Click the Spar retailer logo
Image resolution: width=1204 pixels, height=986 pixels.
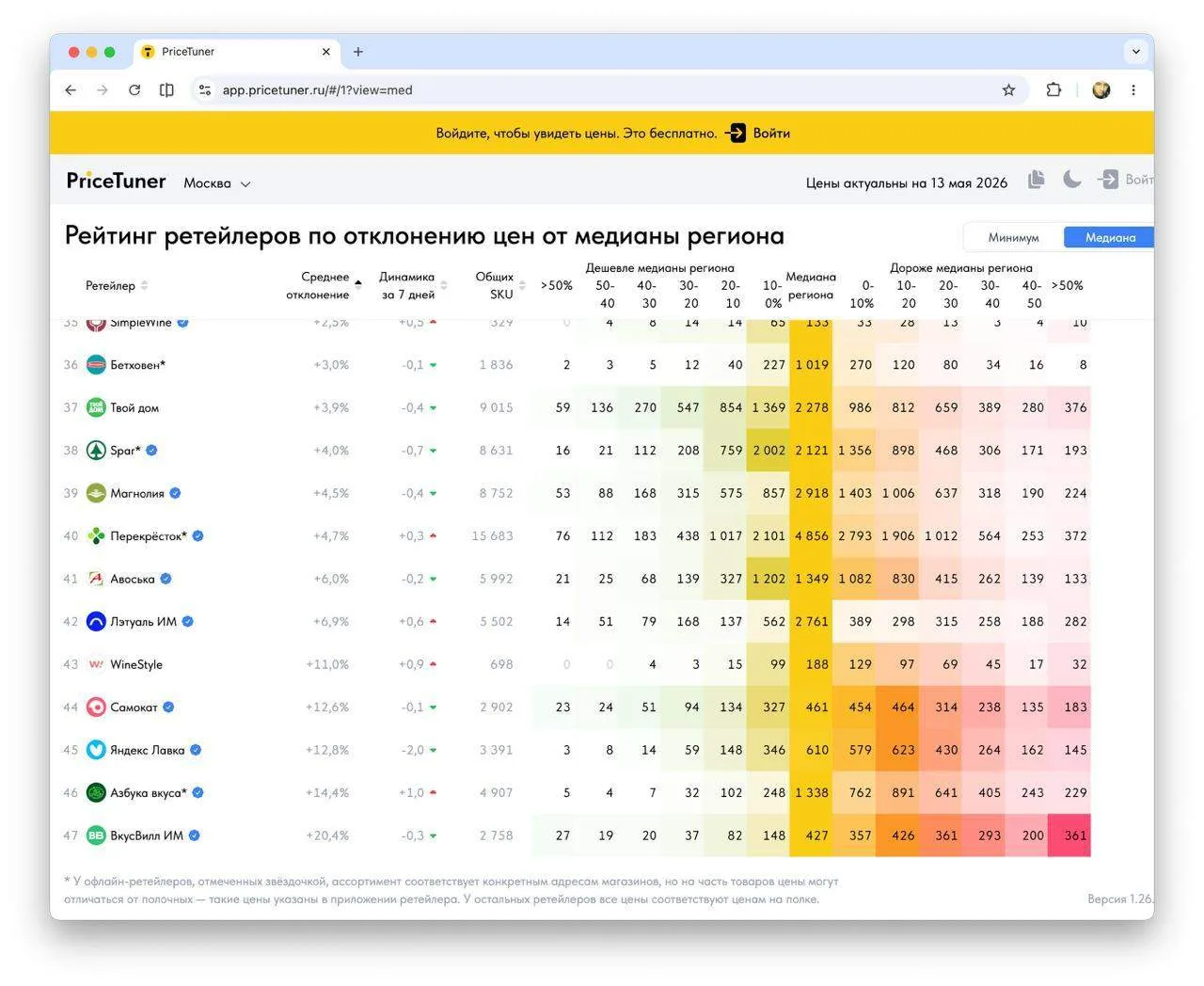tap(96, 451)
